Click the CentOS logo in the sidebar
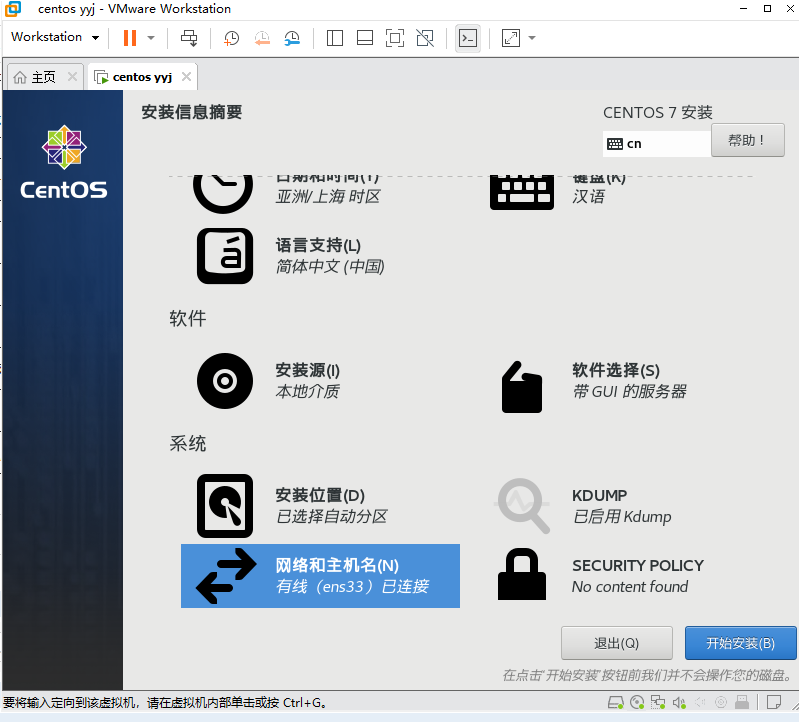Viewport: 799px width, 722px height. click(x=64, y=162)
